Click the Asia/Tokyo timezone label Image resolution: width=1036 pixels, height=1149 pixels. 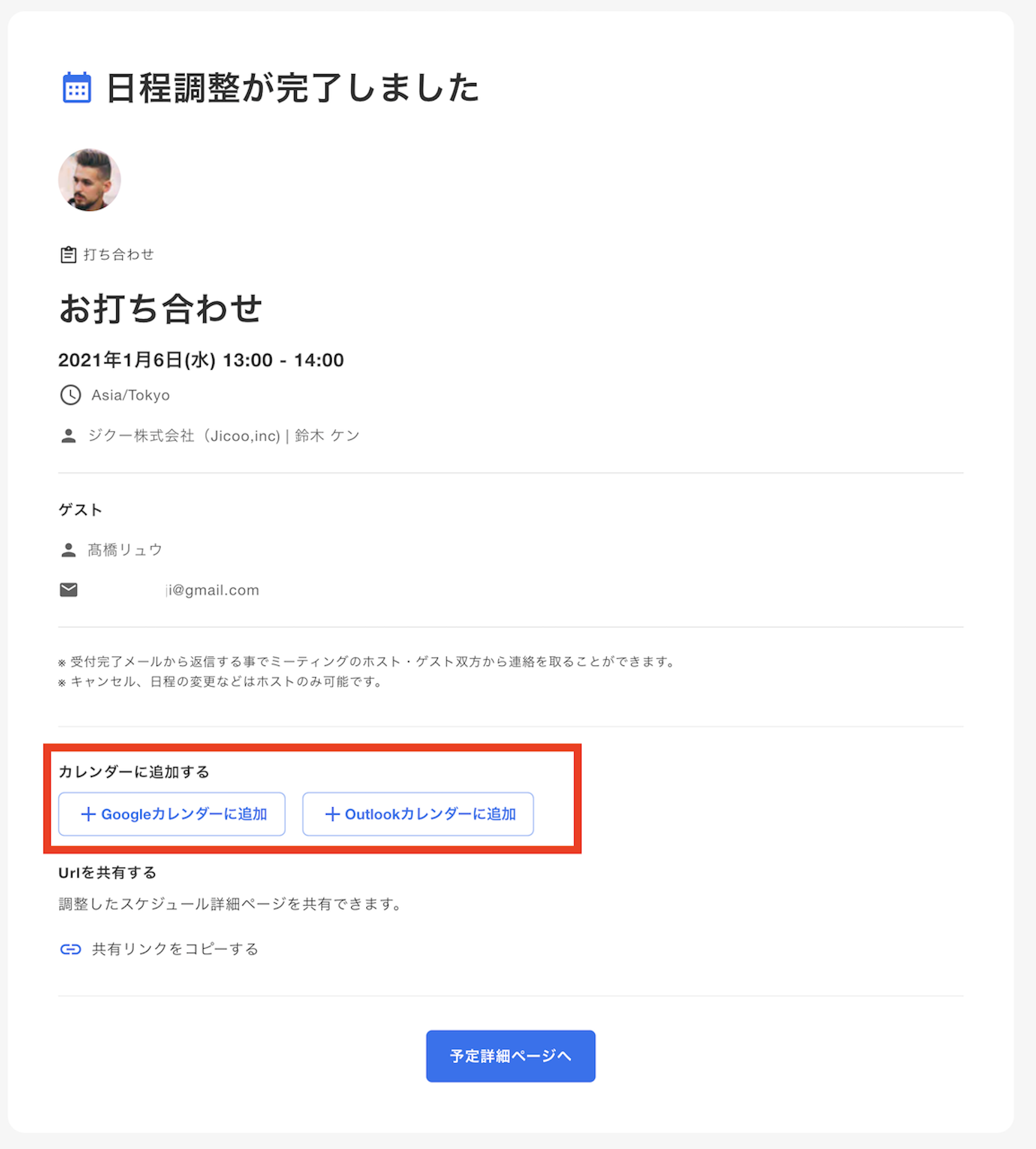(130, 395)
